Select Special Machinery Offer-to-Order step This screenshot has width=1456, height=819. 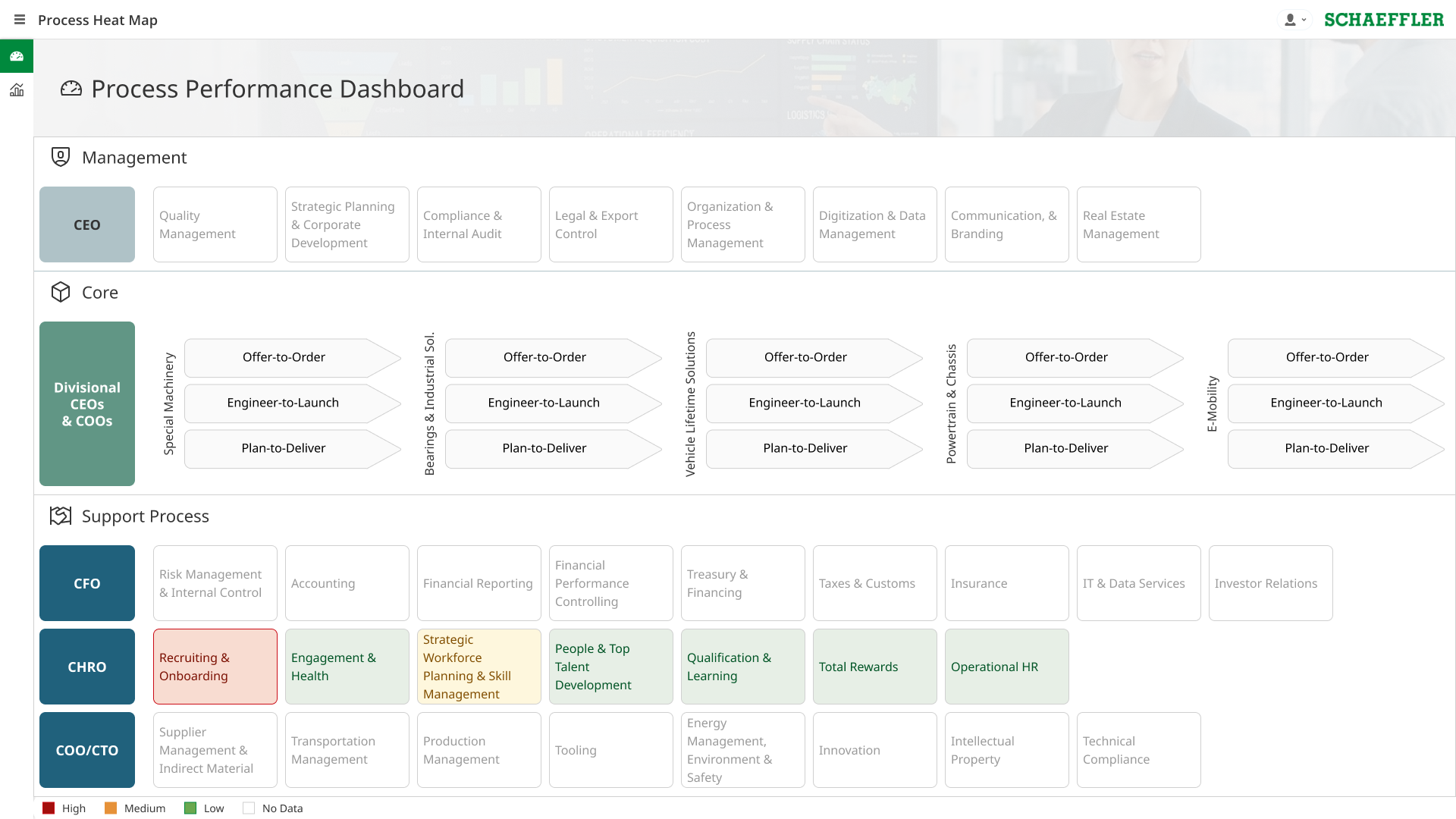293,357
